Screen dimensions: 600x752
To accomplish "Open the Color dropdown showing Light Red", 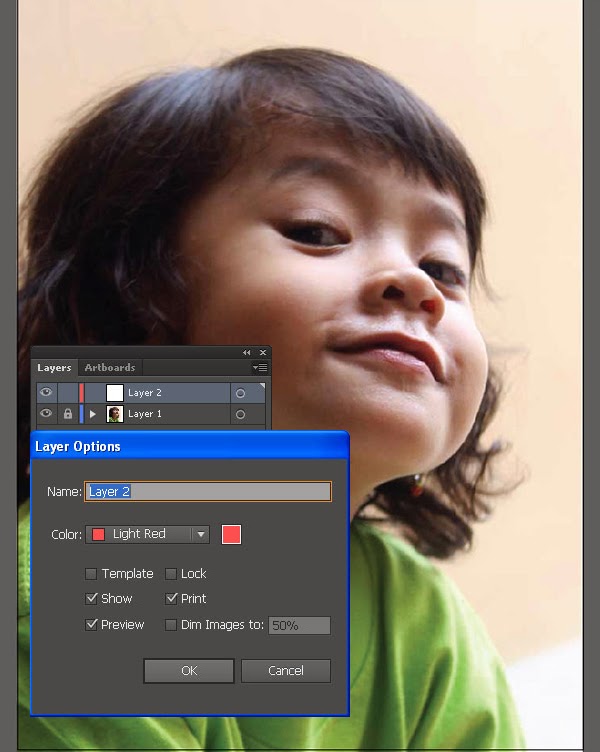I will point(147,534).
